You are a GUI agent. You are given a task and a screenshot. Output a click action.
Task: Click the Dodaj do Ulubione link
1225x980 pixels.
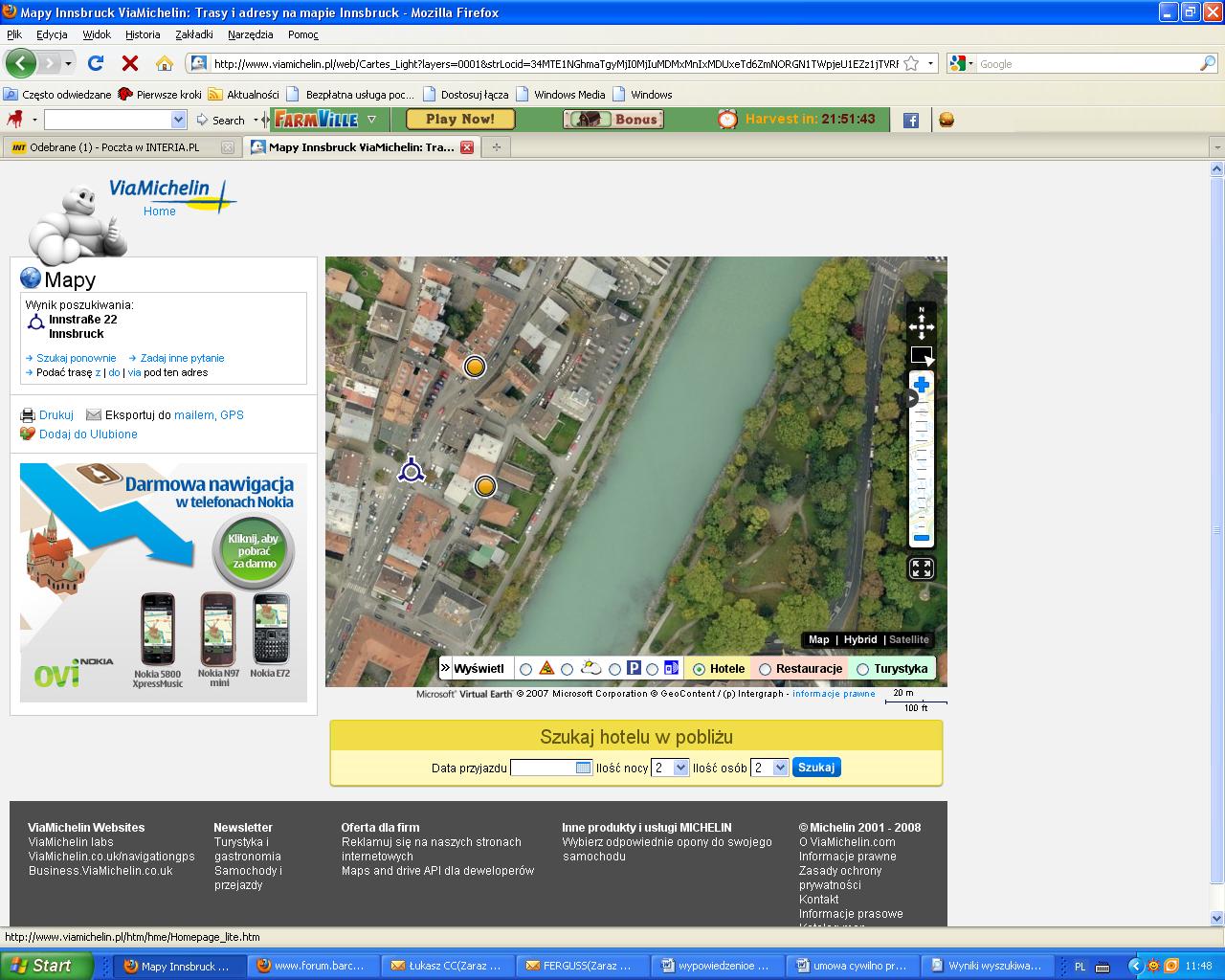coord(88,434)
